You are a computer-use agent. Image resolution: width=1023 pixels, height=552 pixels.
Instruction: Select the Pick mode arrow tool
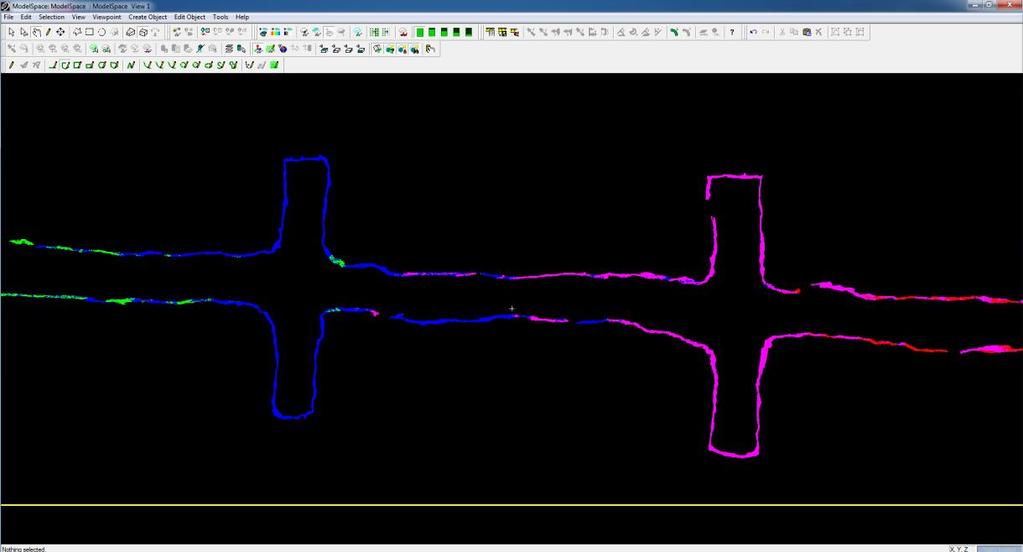12,32
